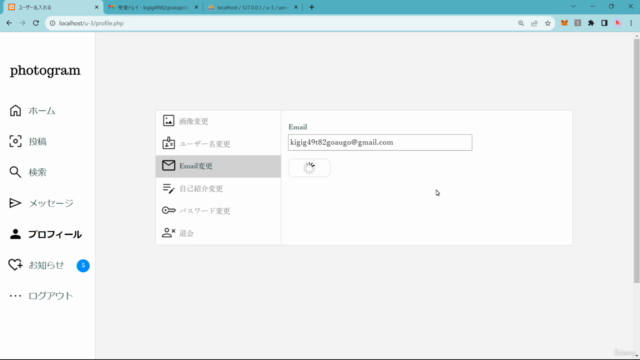Open the お知らせ link in sidebar
The height and width of the screenshot is (360, 640).
(x=46, y=265)
